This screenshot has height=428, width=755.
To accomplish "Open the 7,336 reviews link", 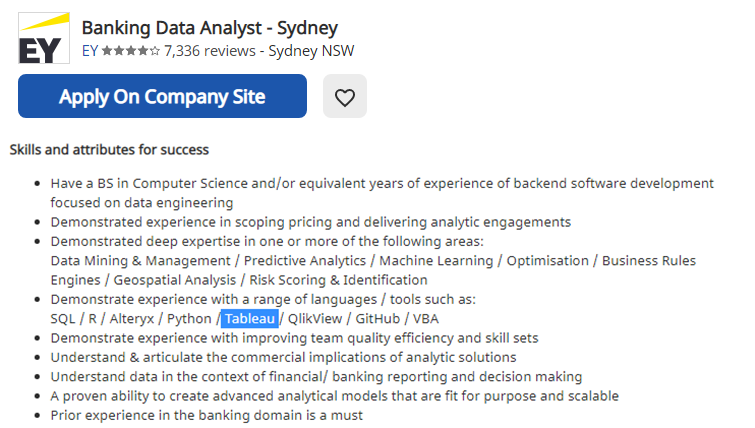I will pyautogui.click(x=210, y=51).
